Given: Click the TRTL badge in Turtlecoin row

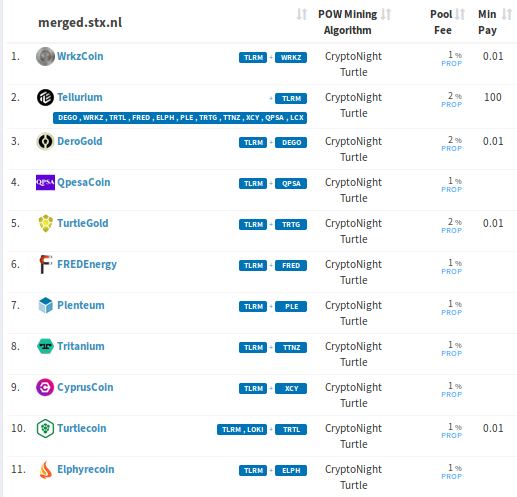Looking at the screenshot, I should (291, 429).
